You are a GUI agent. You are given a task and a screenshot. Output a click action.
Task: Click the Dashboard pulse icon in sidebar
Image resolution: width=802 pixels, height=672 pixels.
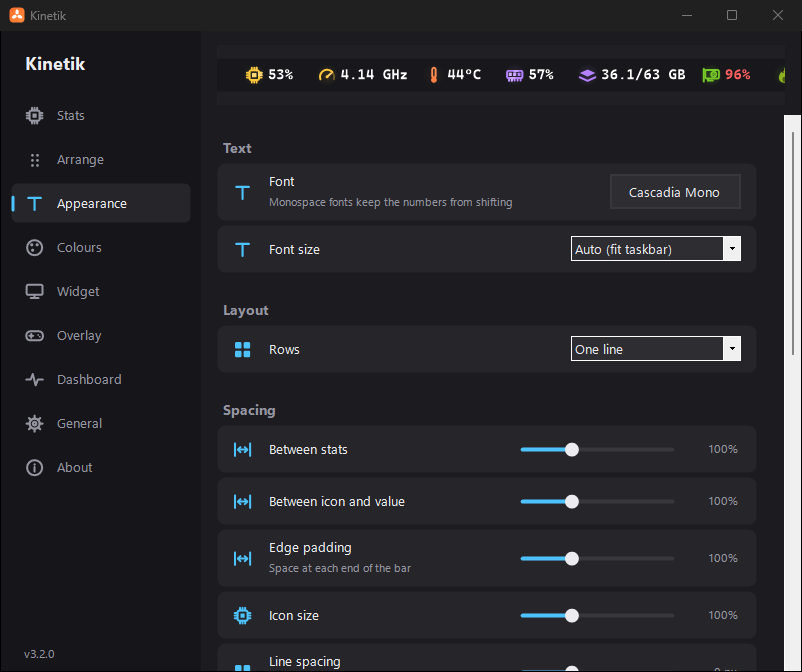coord(34,379)
